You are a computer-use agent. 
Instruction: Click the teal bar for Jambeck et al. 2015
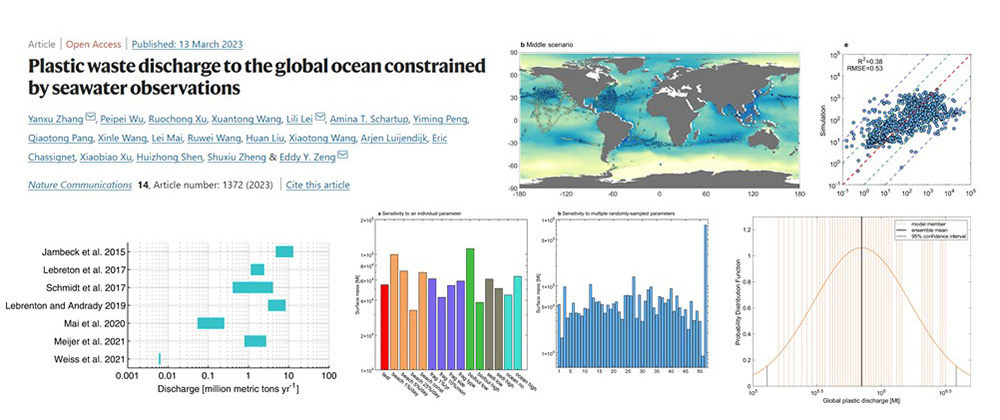[x=284, y=252]
